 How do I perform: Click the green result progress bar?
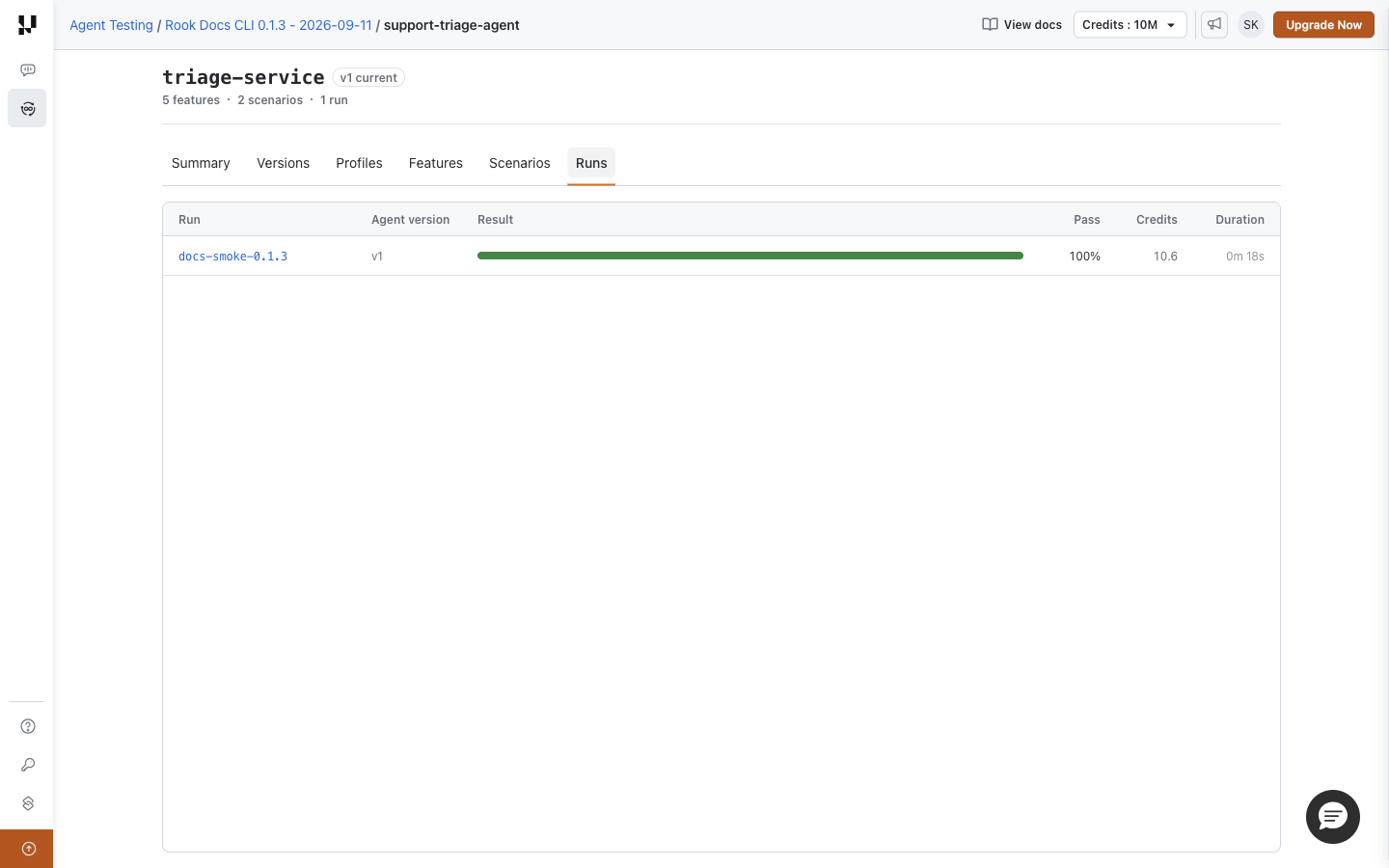tap(750, 256)
